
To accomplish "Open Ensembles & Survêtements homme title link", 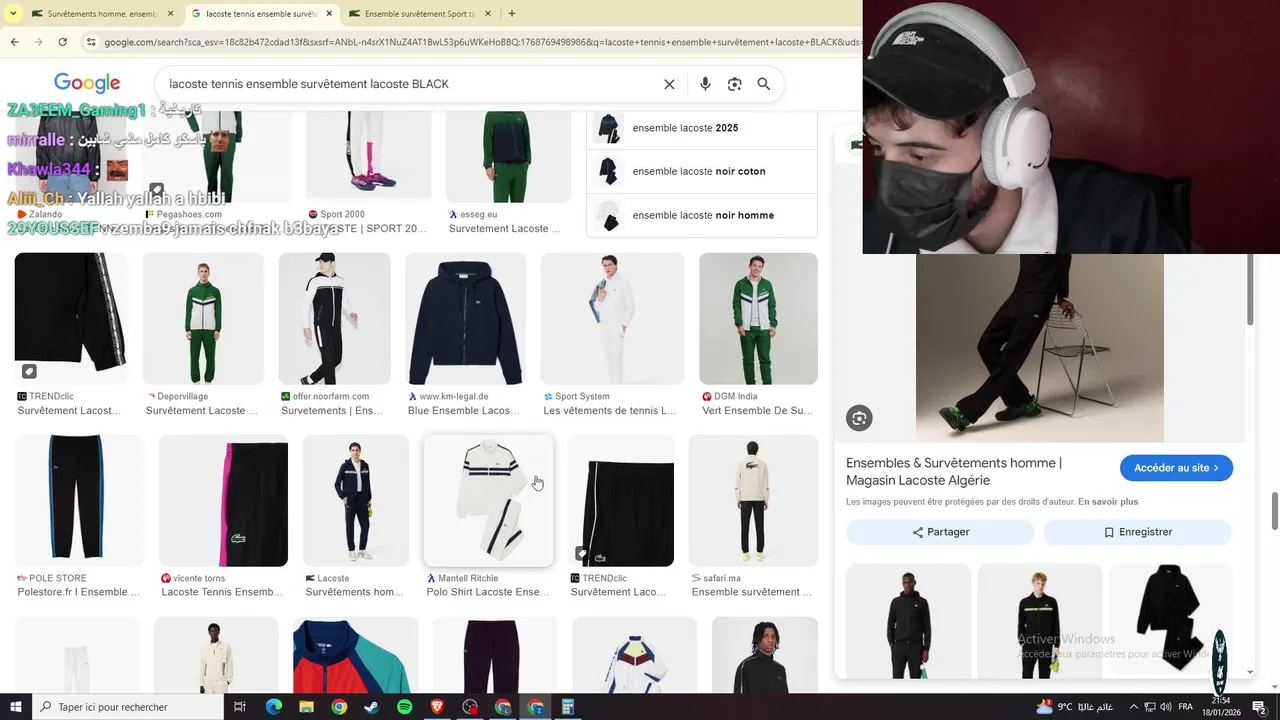I will (x=954, y=471).
